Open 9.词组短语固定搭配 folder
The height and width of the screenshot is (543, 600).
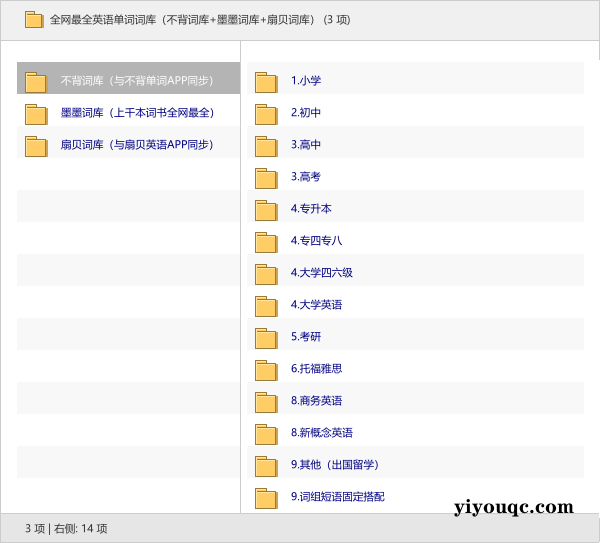pyautogui.click(x=337, y=497)
